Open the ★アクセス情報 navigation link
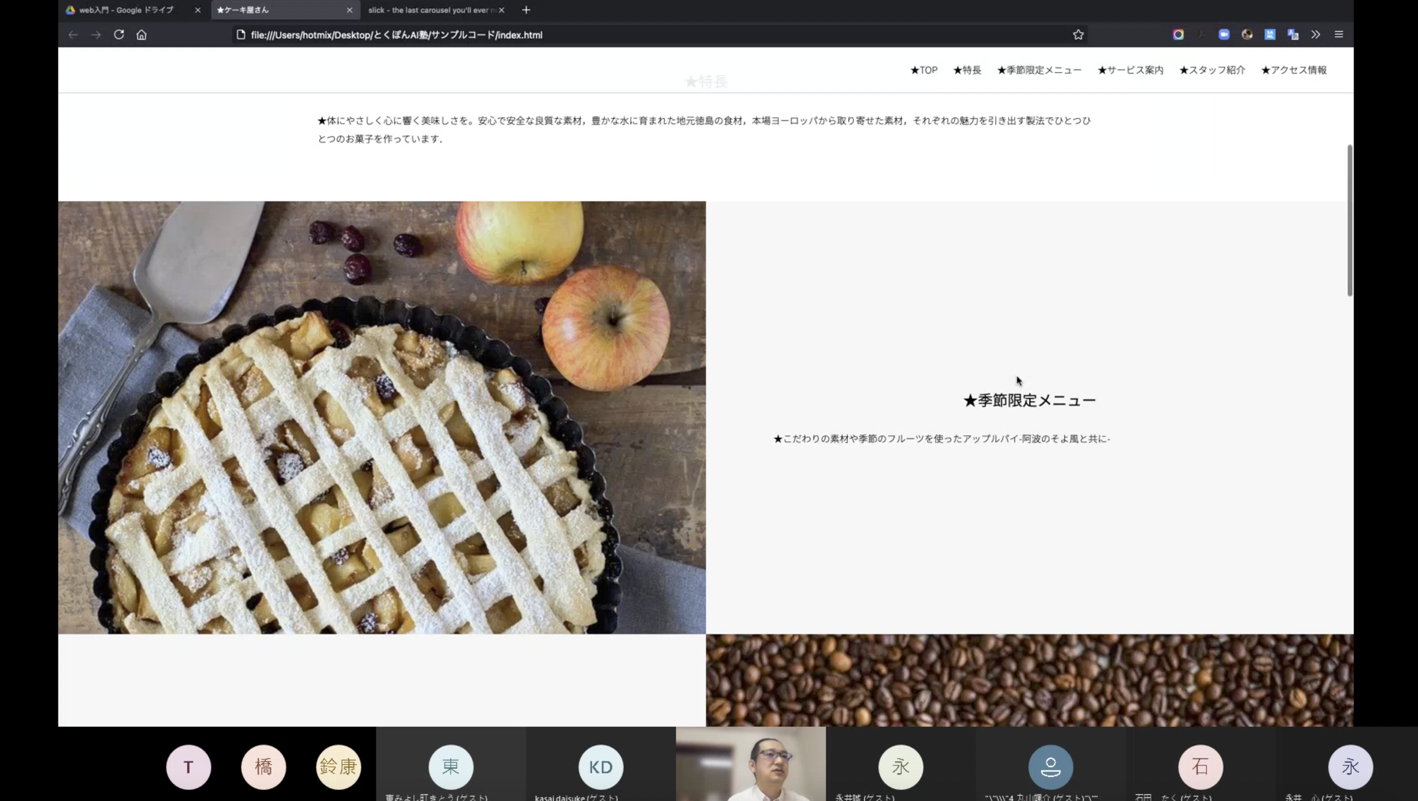 [x=1294, y=70]
